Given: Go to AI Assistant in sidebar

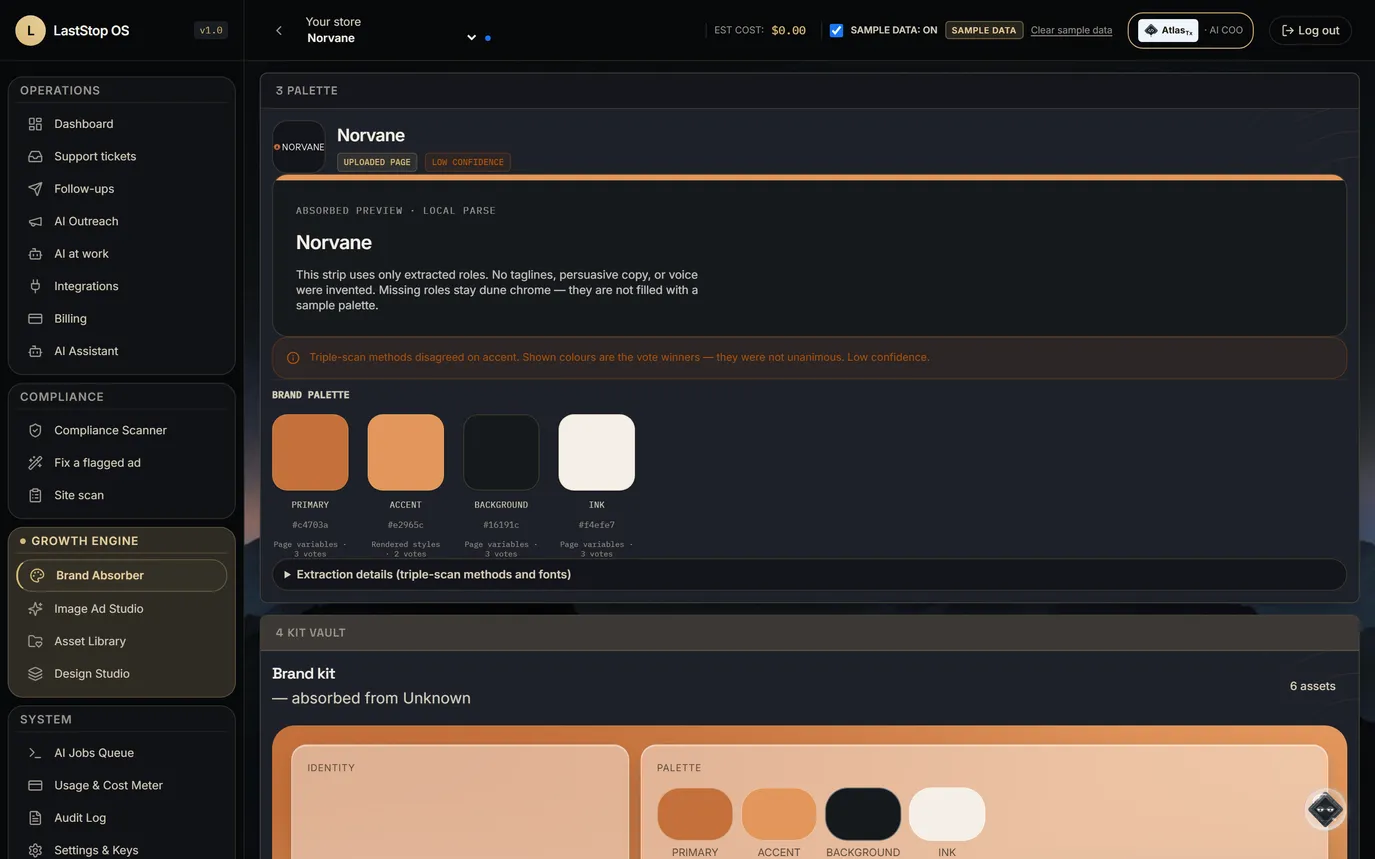Looking at the screenshot, I should (x=122, y=351).
